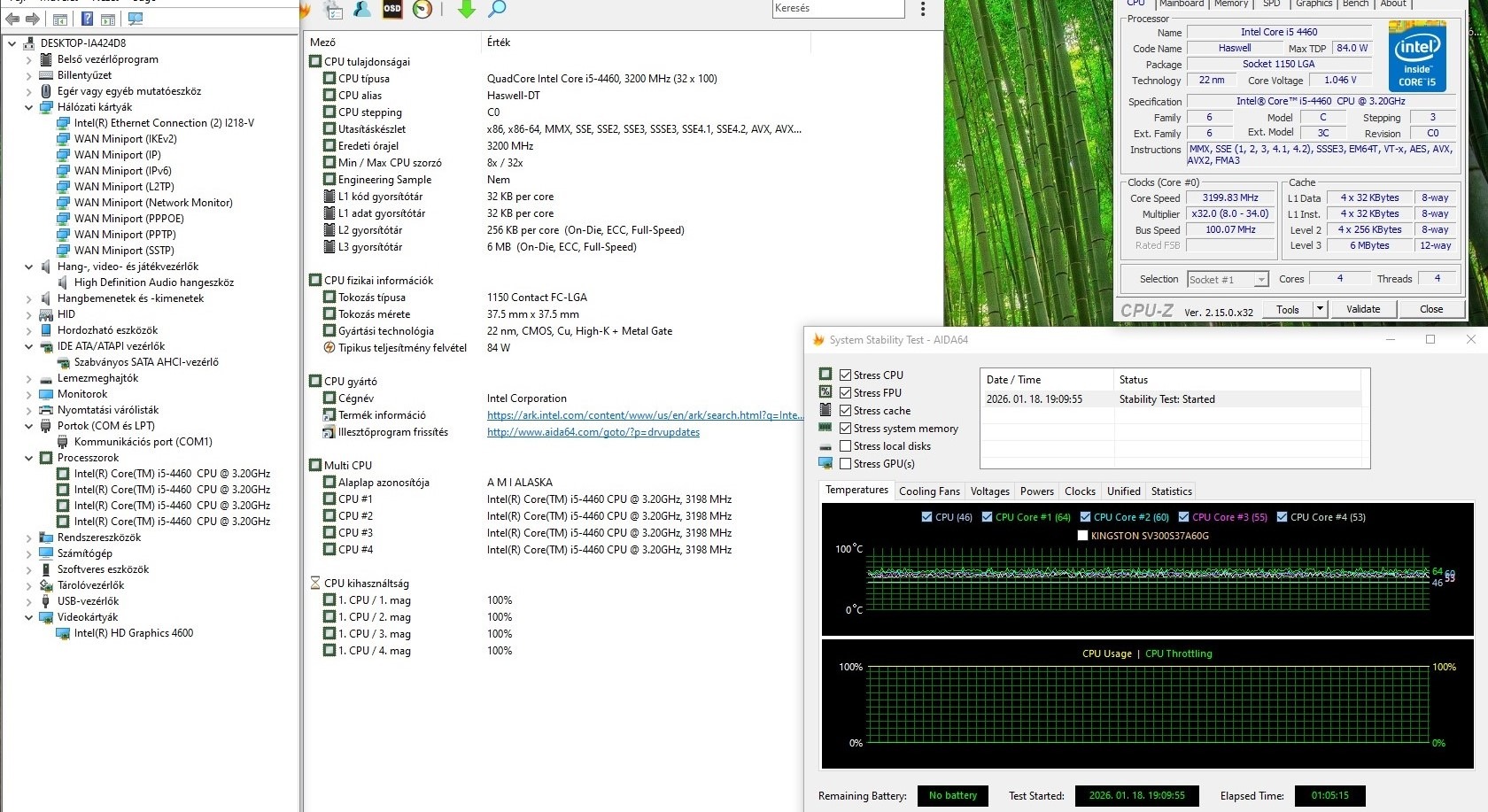The height and width of the screenshot is (812, 1488).
Task: Click the show/hide console tree icon
Action: 60,19
